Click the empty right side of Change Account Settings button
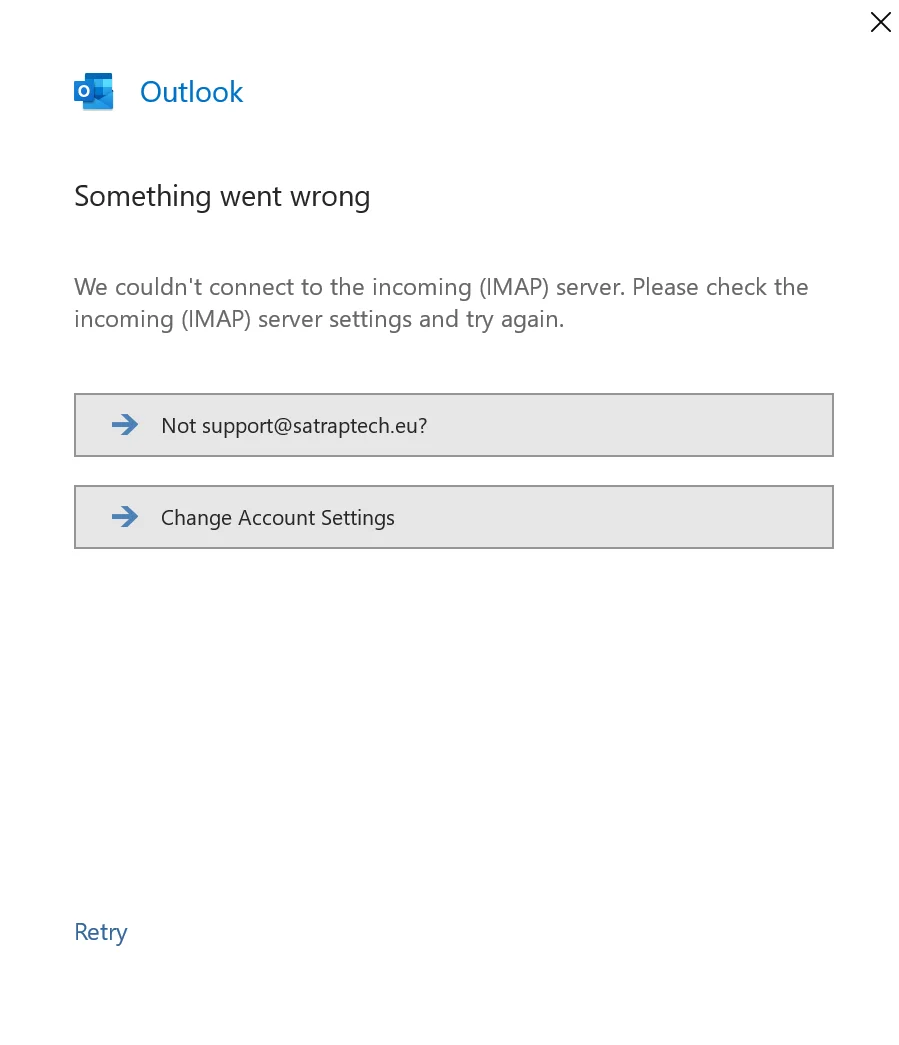899x1045 pixels. coord(613,517)
